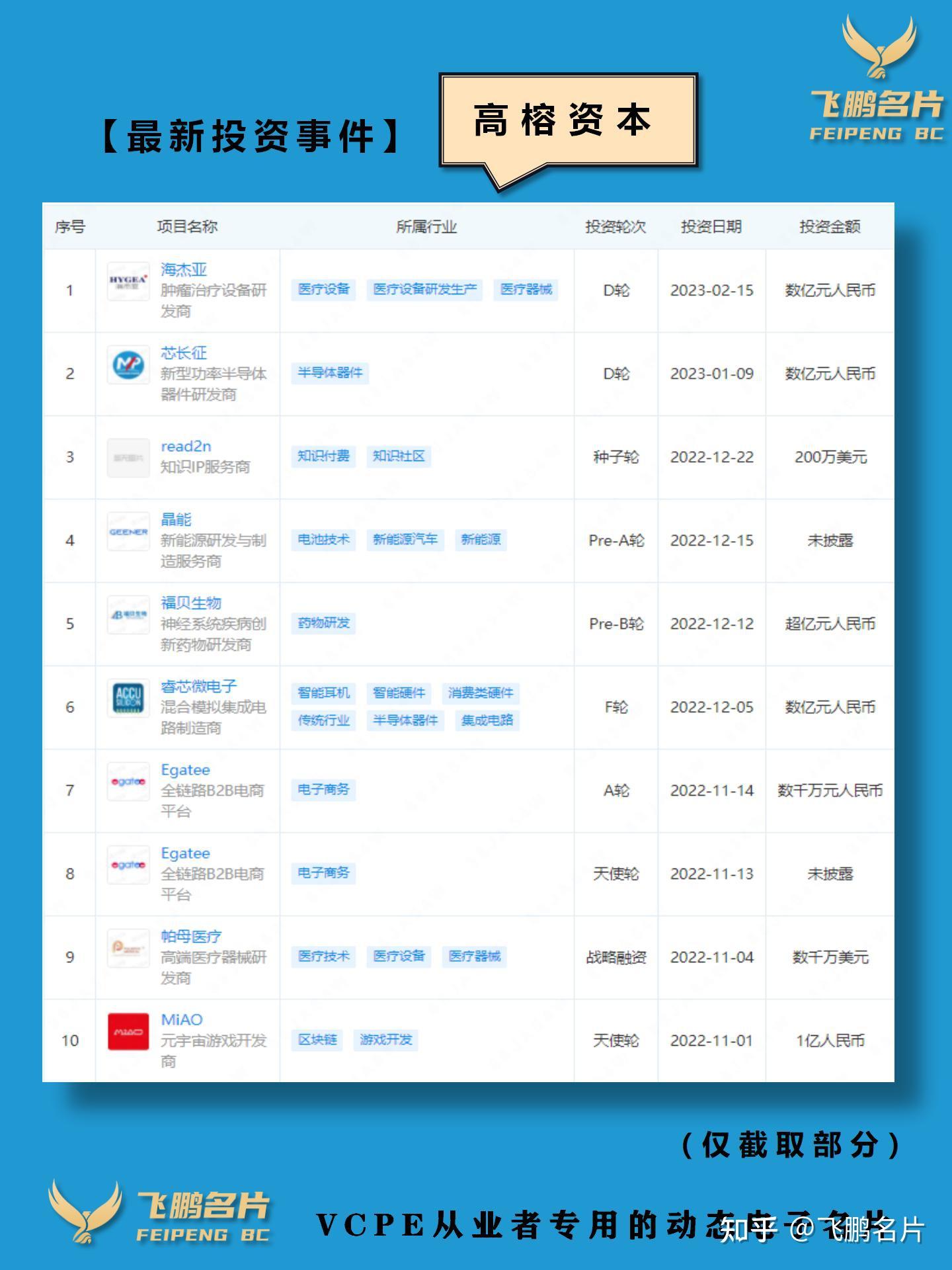Click the 游戏开发 tag

coord(385,1040)
